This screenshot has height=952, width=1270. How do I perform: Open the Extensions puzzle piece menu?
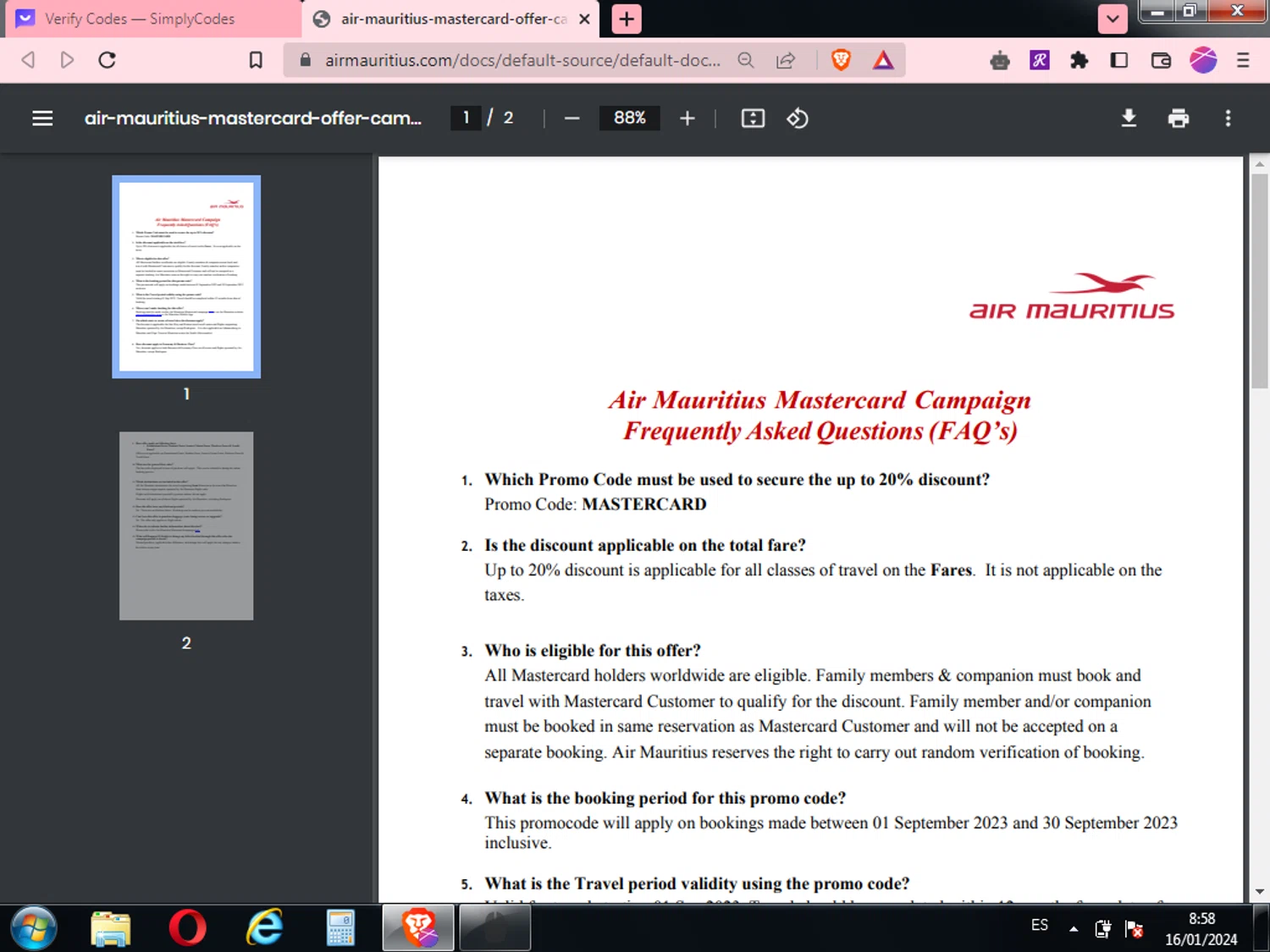(x=1079, y=60)
